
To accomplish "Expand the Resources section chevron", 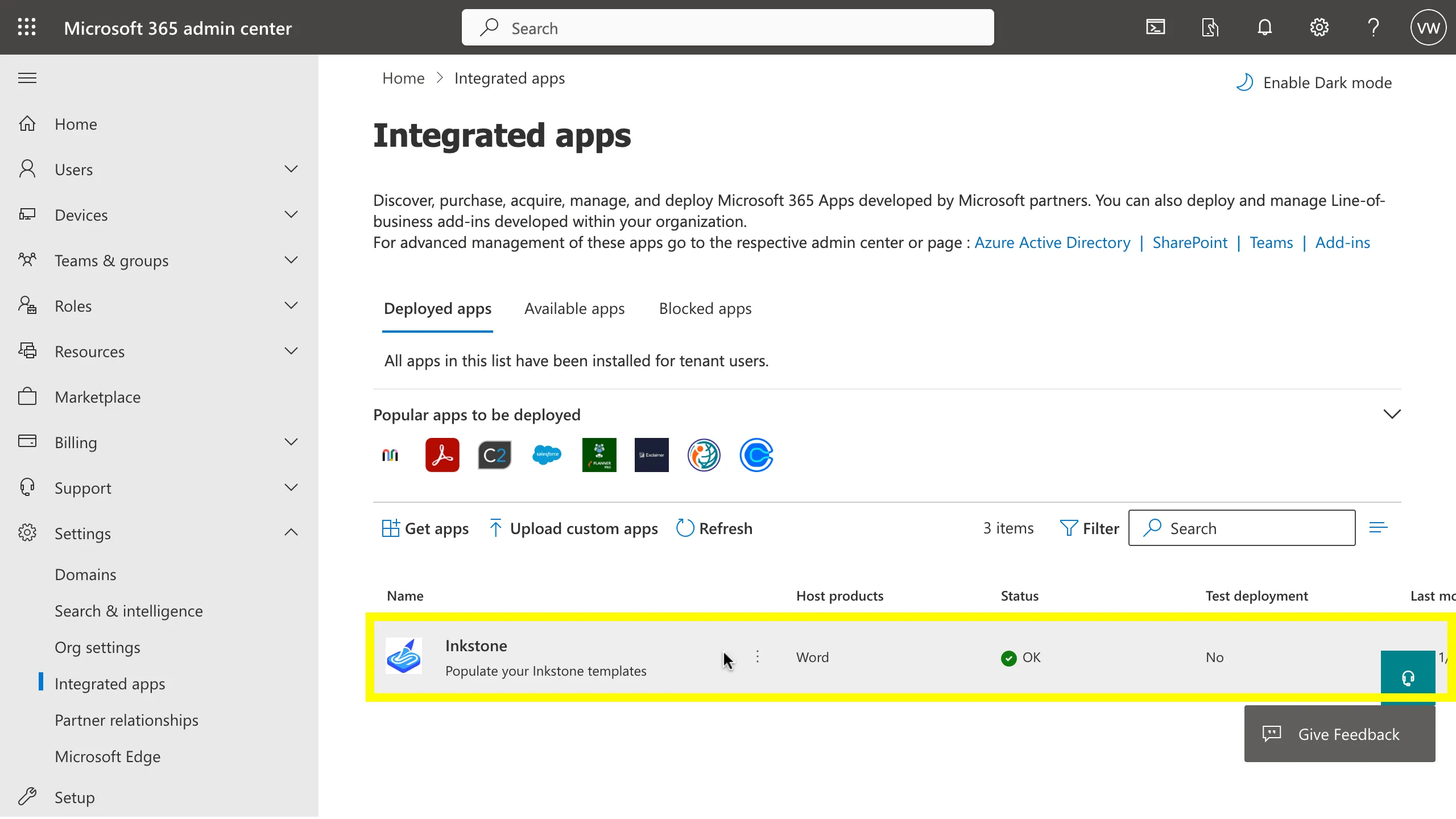I will 291,351.
